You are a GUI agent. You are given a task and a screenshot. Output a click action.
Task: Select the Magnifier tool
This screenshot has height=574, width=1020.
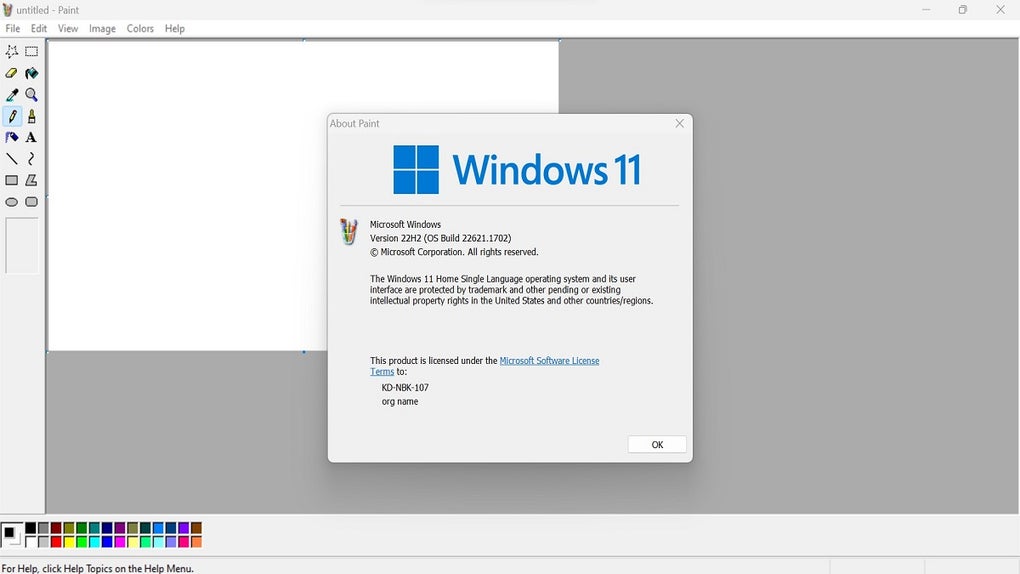pyautogui.click(x=31, y=95)
